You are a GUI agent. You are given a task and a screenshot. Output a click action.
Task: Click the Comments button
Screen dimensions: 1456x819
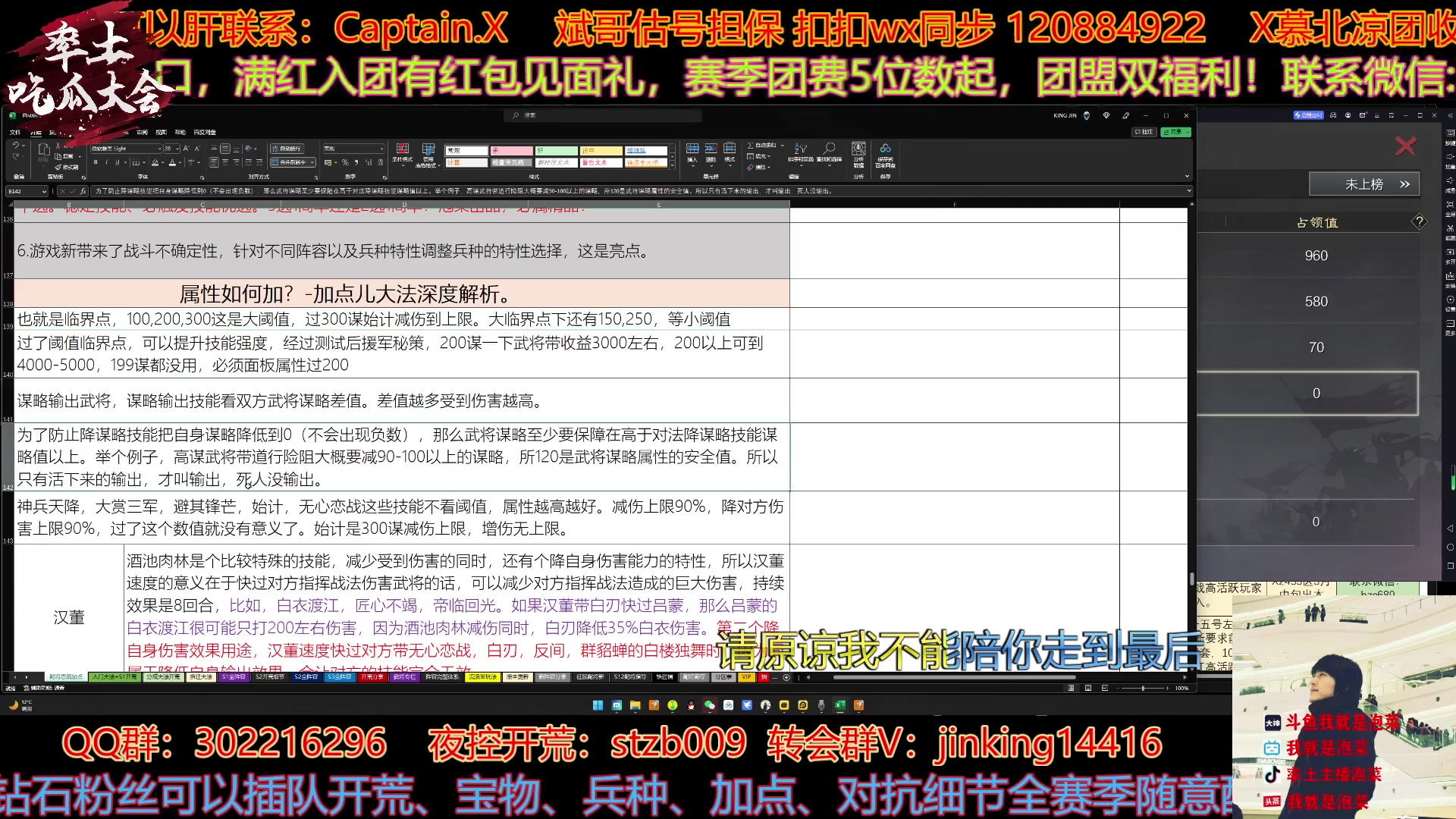coord(1144,132)
